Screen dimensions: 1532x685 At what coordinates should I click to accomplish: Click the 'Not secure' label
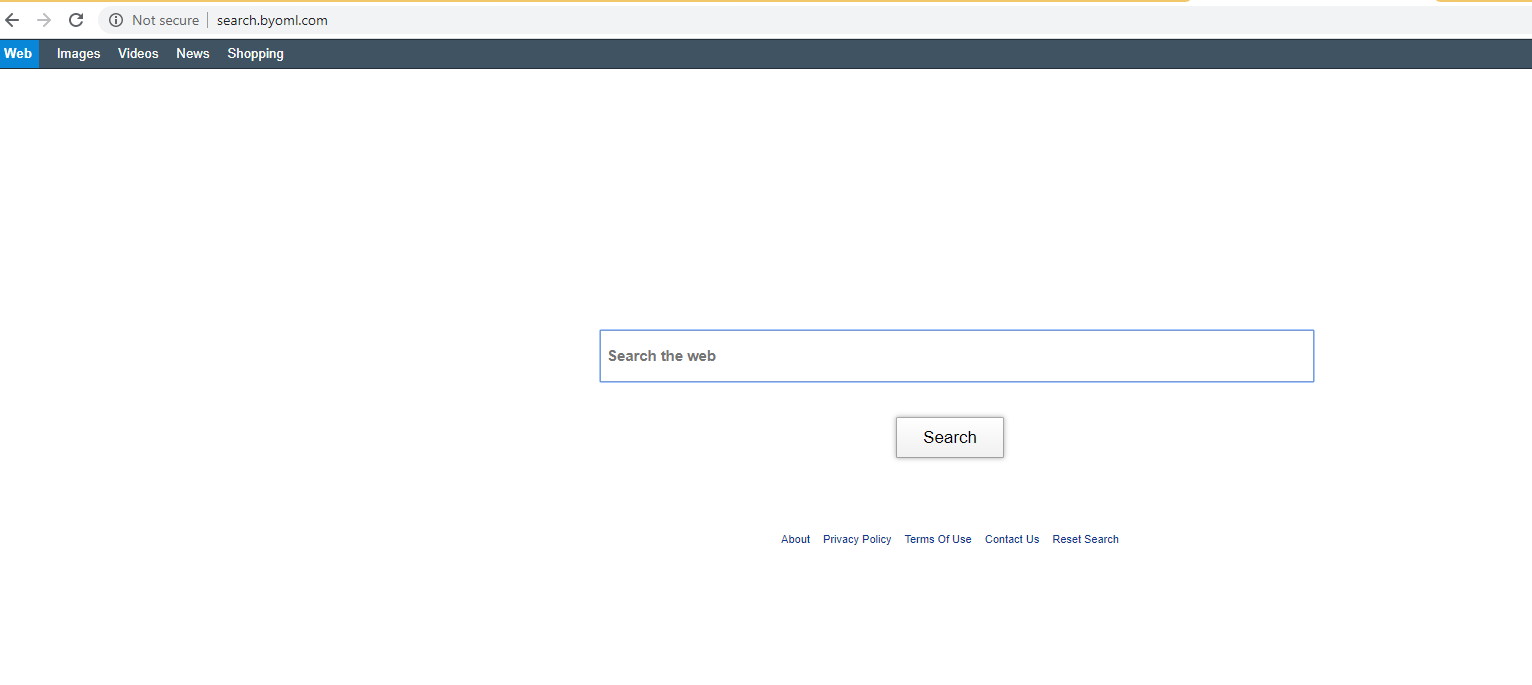click(165, 20)
